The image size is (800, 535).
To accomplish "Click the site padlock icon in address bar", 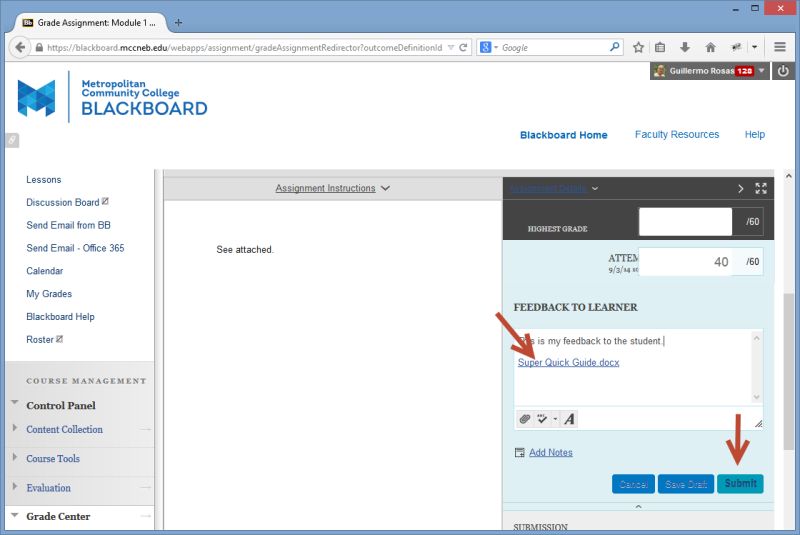I will click(39, 47).
